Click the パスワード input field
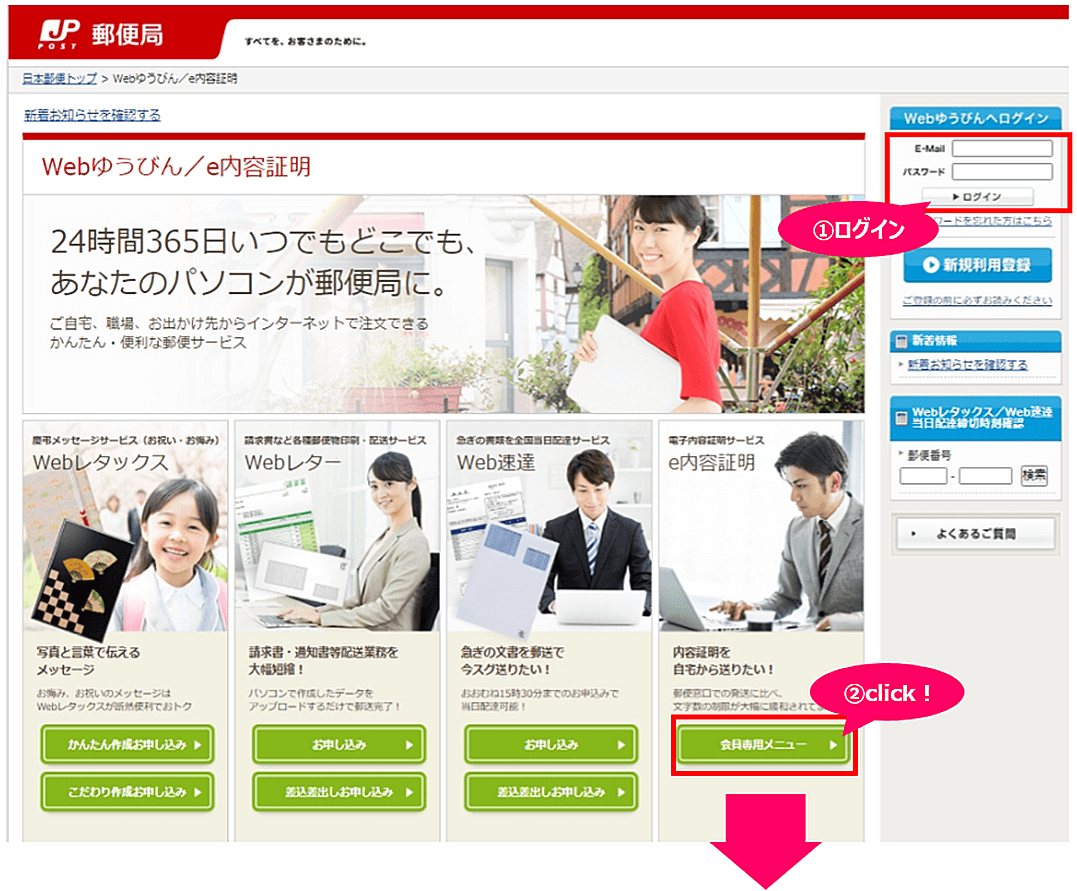Screen dimensions: 1077x891 click(1001, 172)
